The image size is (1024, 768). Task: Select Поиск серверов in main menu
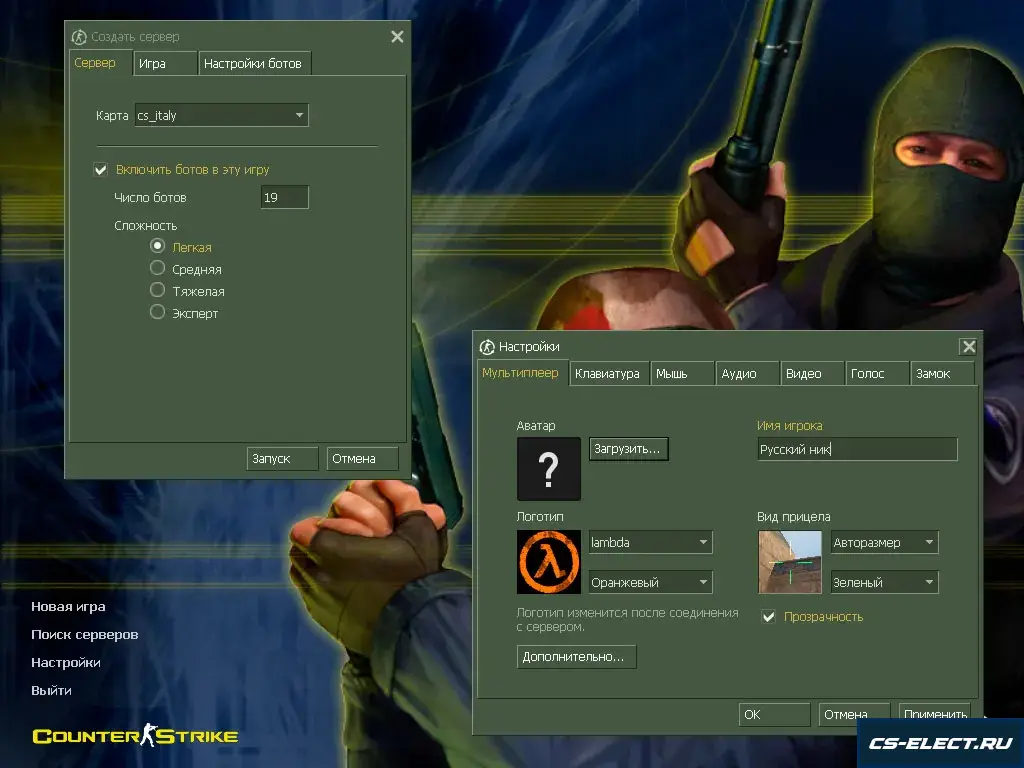(85, 635)
